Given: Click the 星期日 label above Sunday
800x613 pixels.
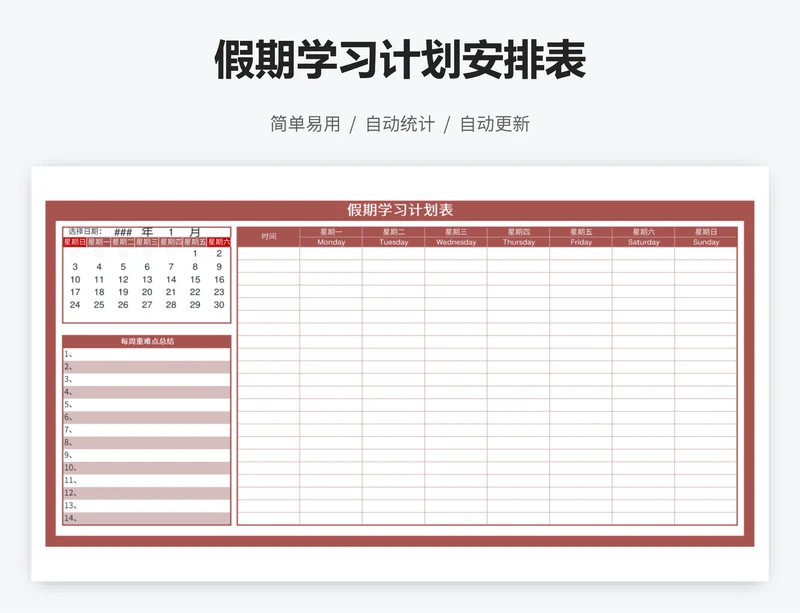Looking at the screenshot, I should pos(706,232).
